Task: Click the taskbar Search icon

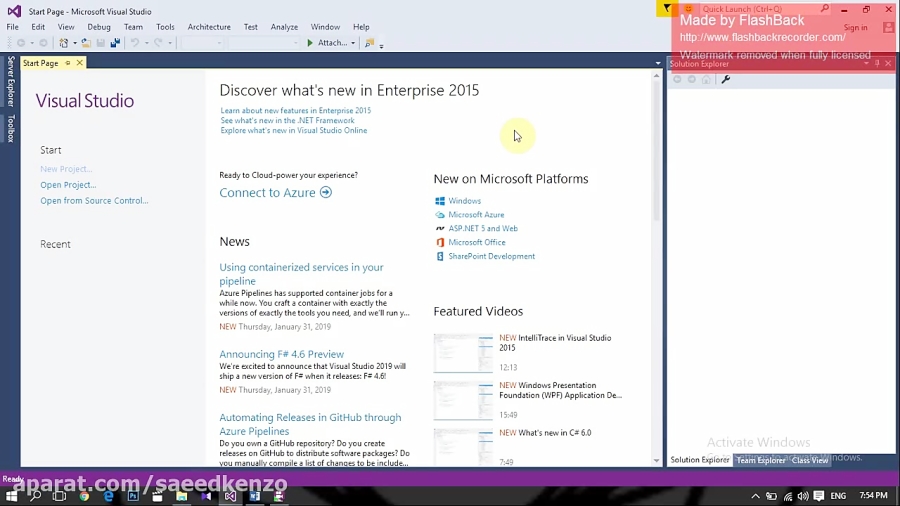Action: (x=36, y=496)
